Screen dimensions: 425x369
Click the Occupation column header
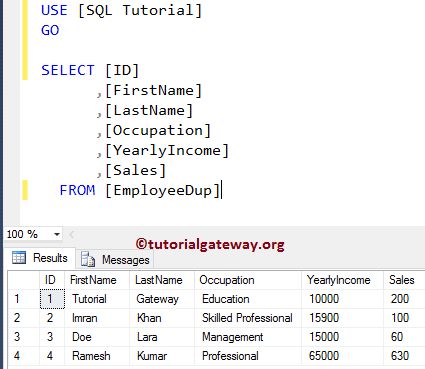pos(248,280)
